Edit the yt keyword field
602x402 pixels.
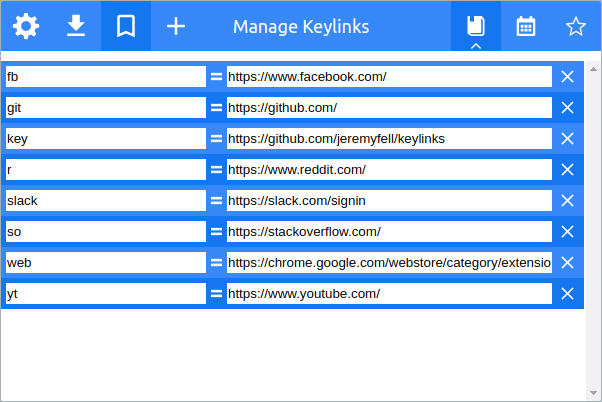click(106, 294)
